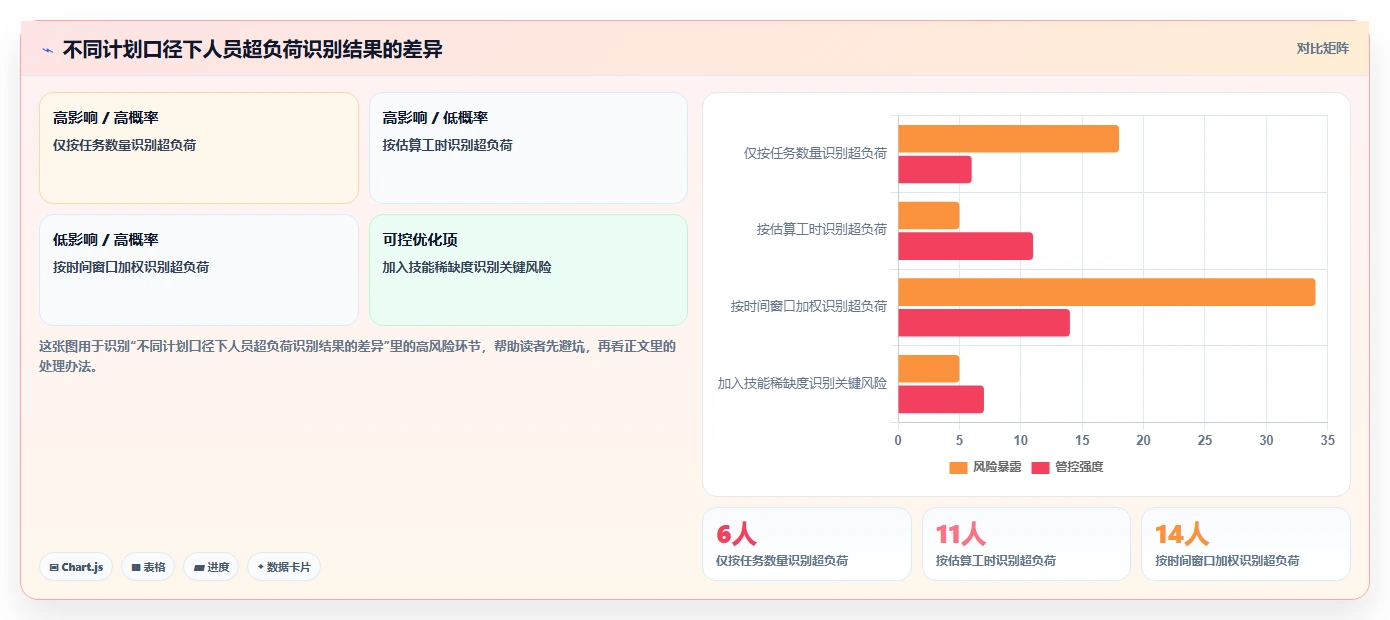Open the 11人 stat card
This screenshot has height=620, width=1390.
coord(1026,544)
